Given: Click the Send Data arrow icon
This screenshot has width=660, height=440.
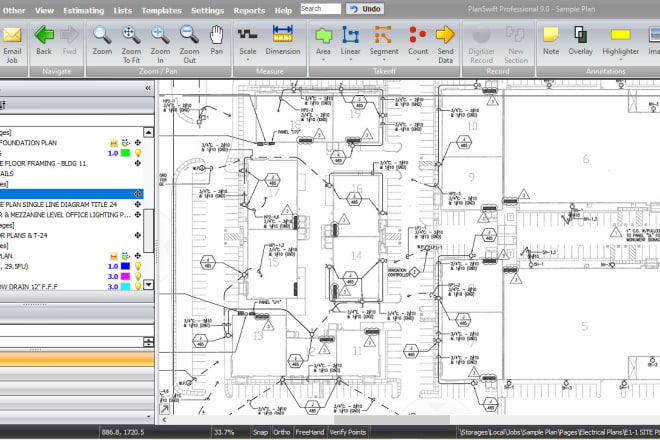Looking at the screenshot, I should pos(445,35).
